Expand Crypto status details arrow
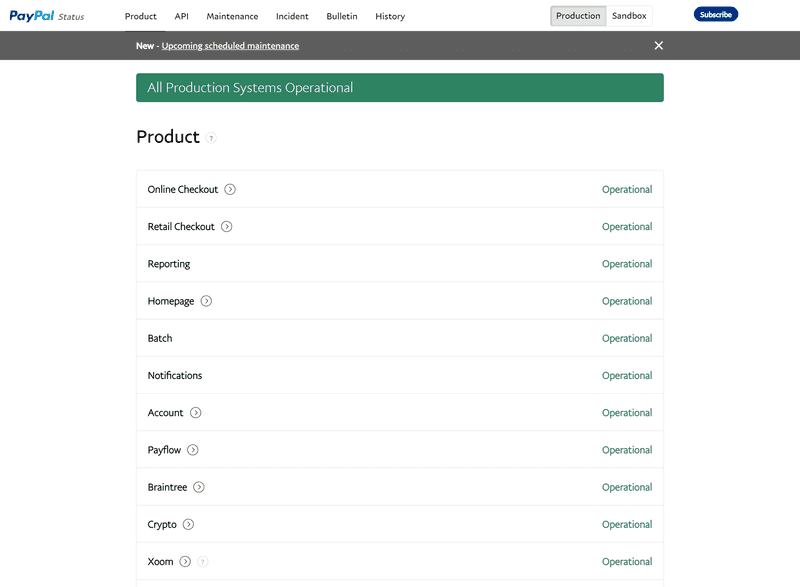This screenshot has height=587, width=800. click(x=190, y=524)
